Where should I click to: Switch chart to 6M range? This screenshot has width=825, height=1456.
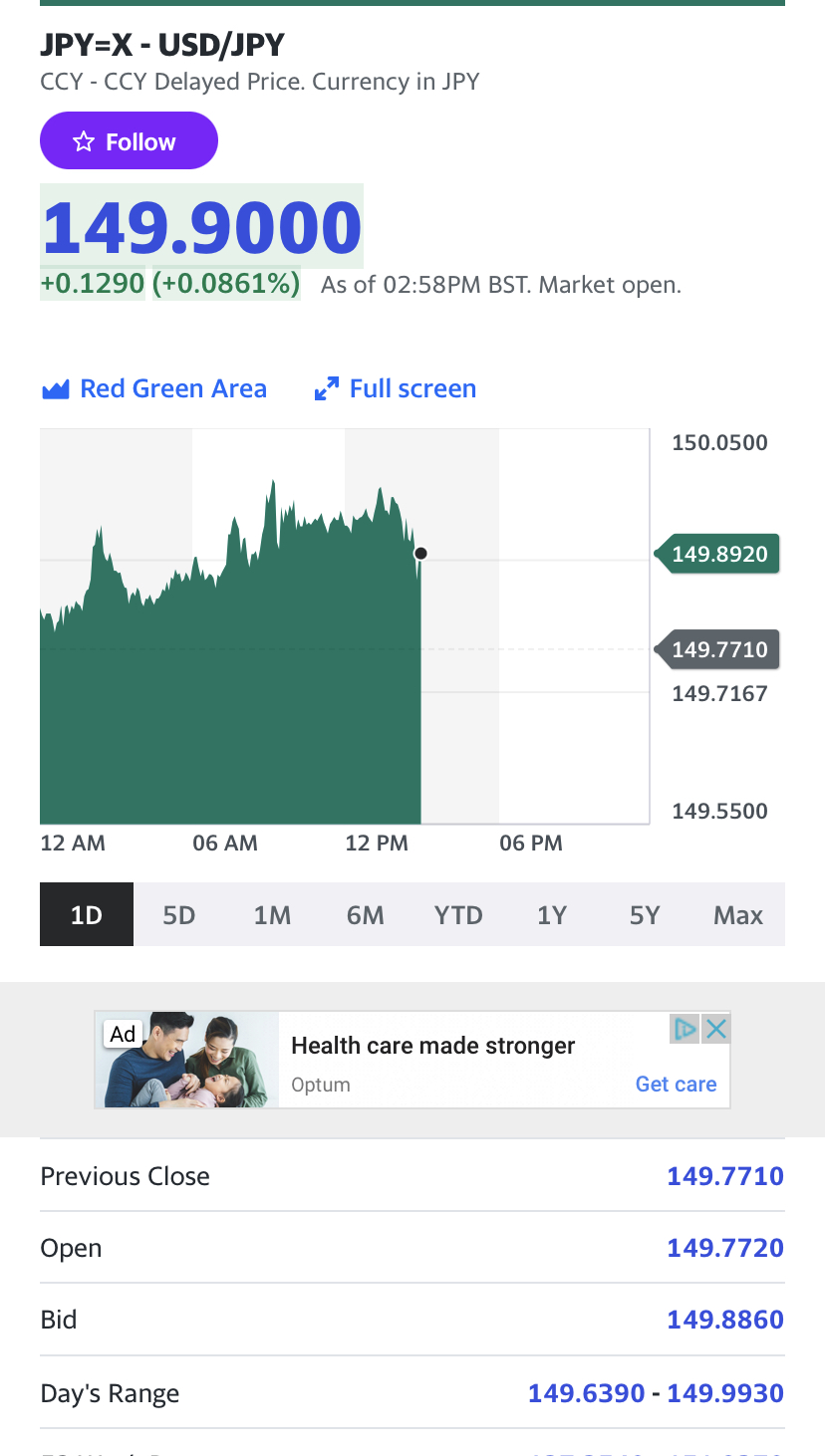tap(366, 914)
